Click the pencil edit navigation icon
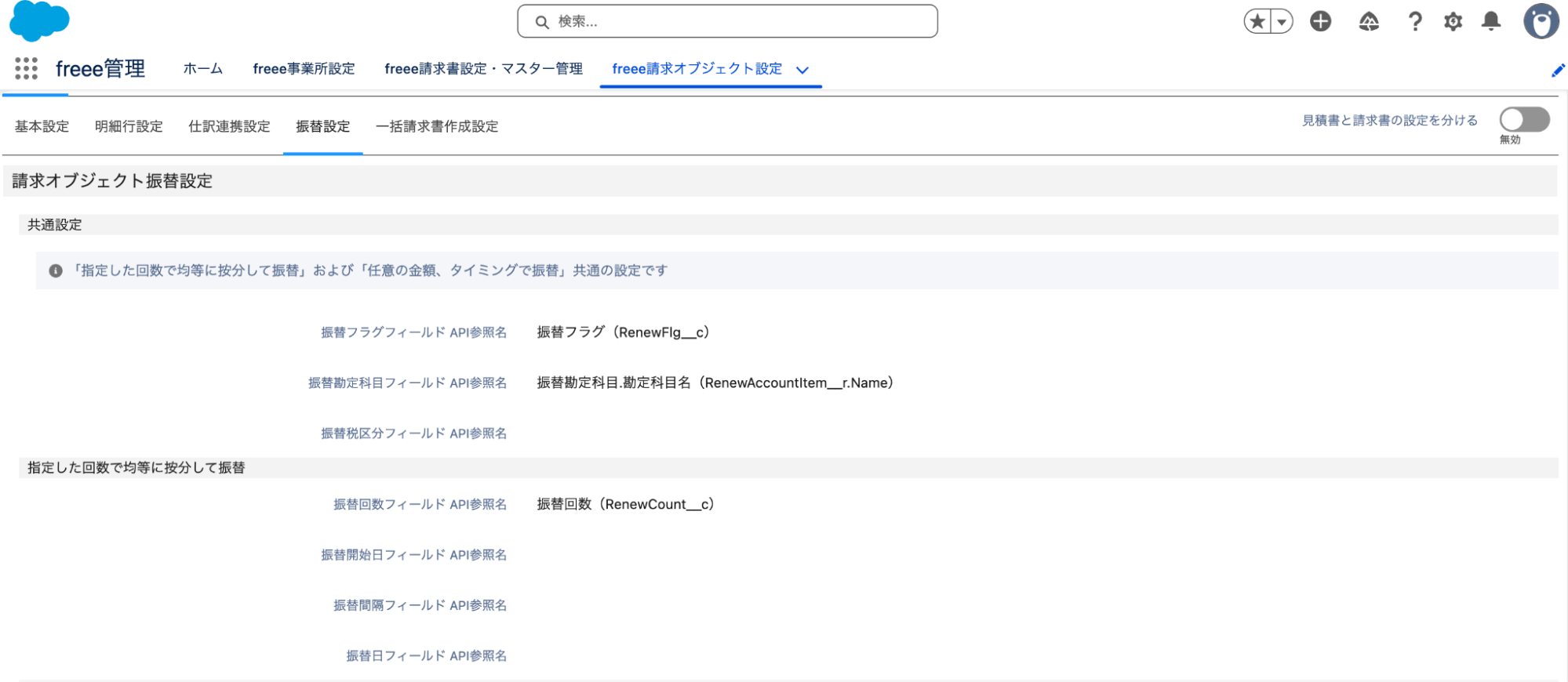Screen dimensions: 1568x682 click(x=1558, y=71)
